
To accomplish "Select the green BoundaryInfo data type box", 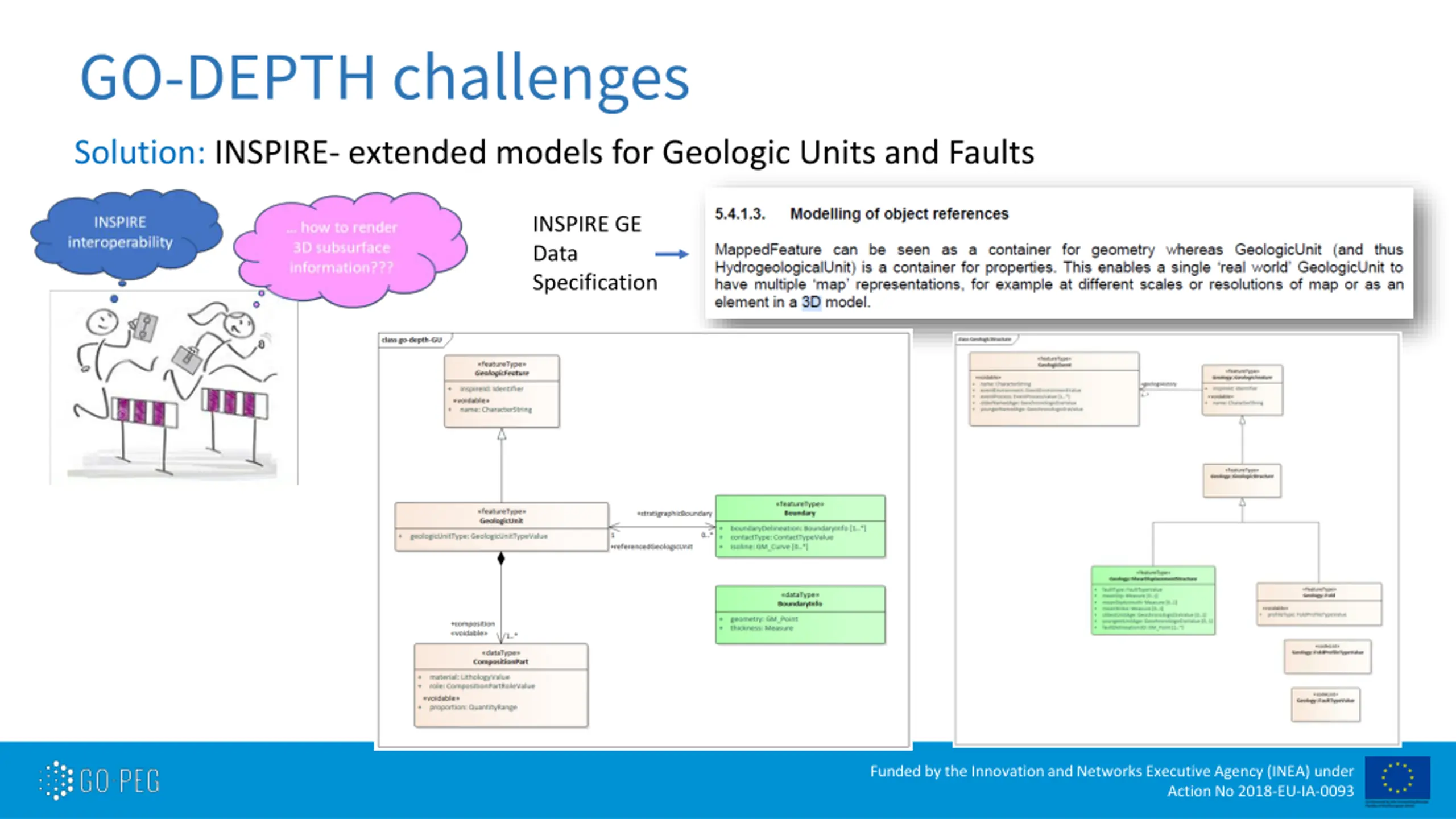I will (x=800, y=614).
